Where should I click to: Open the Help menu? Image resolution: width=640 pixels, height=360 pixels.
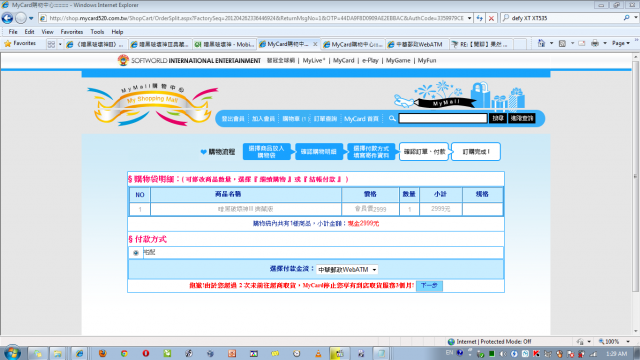(x=117, y=31)
